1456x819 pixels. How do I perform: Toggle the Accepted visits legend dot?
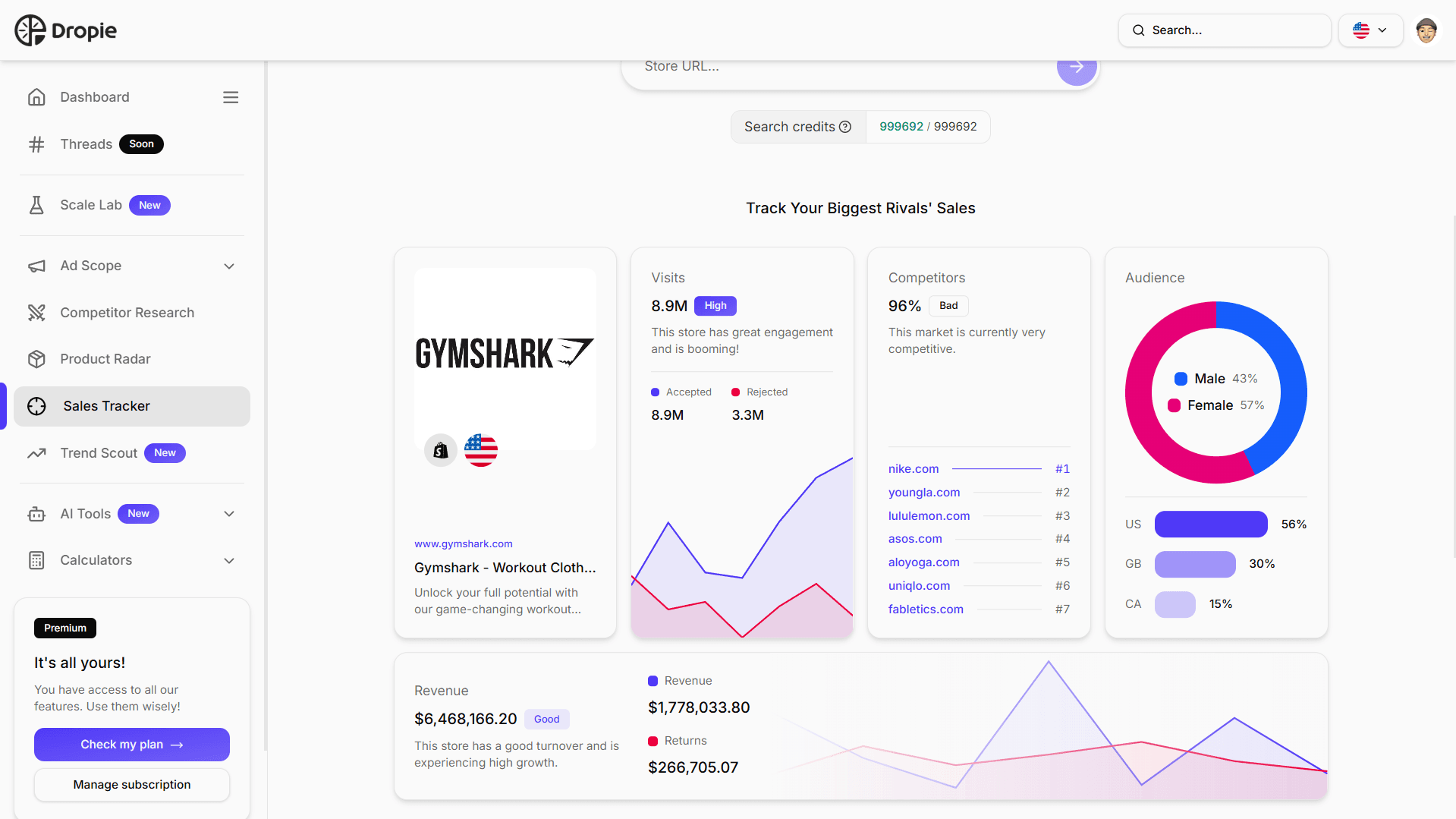[x=655, y=392]
